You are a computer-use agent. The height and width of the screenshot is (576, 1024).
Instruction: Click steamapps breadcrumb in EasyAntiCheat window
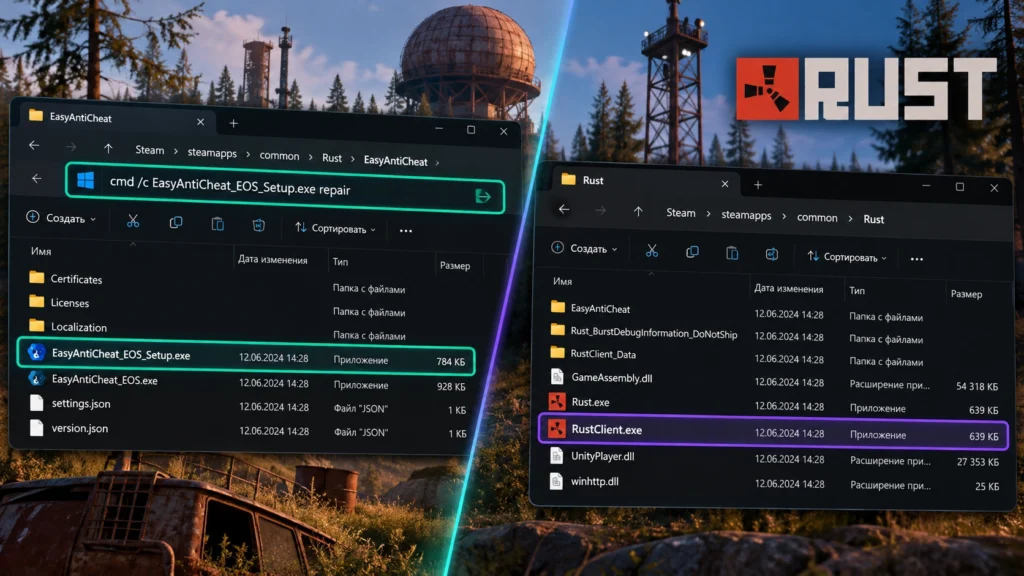click(x=212, y=153)
